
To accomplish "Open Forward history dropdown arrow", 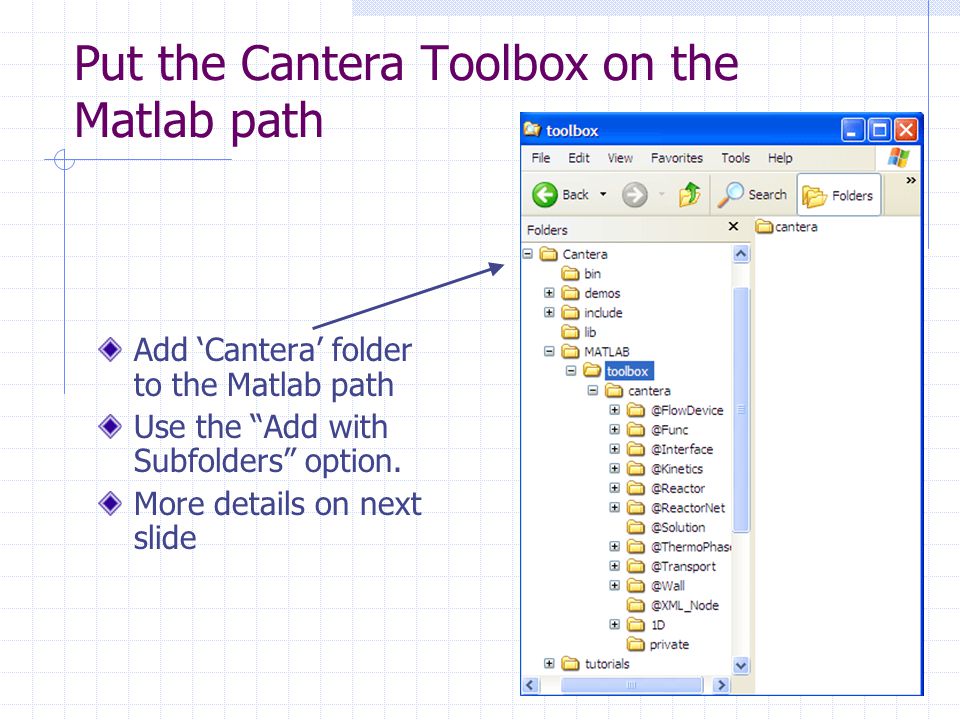I will 661,195.
